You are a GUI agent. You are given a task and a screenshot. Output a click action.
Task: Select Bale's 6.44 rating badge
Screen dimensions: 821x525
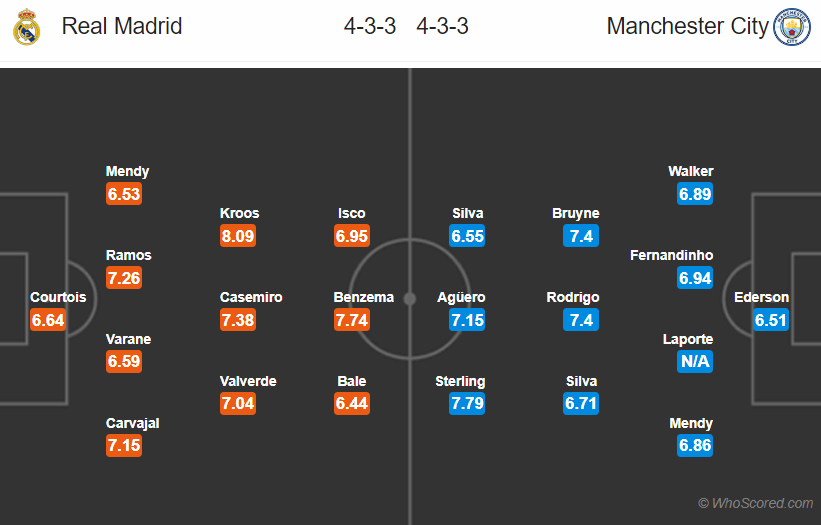352,404
